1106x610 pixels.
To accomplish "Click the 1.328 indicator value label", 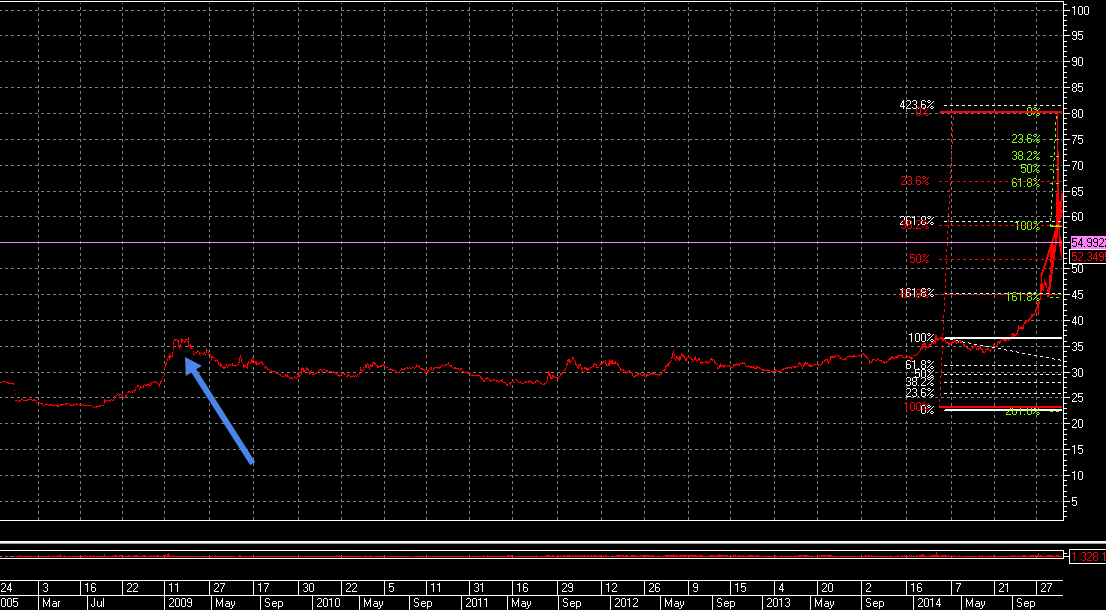I will tap(1088, 556).
